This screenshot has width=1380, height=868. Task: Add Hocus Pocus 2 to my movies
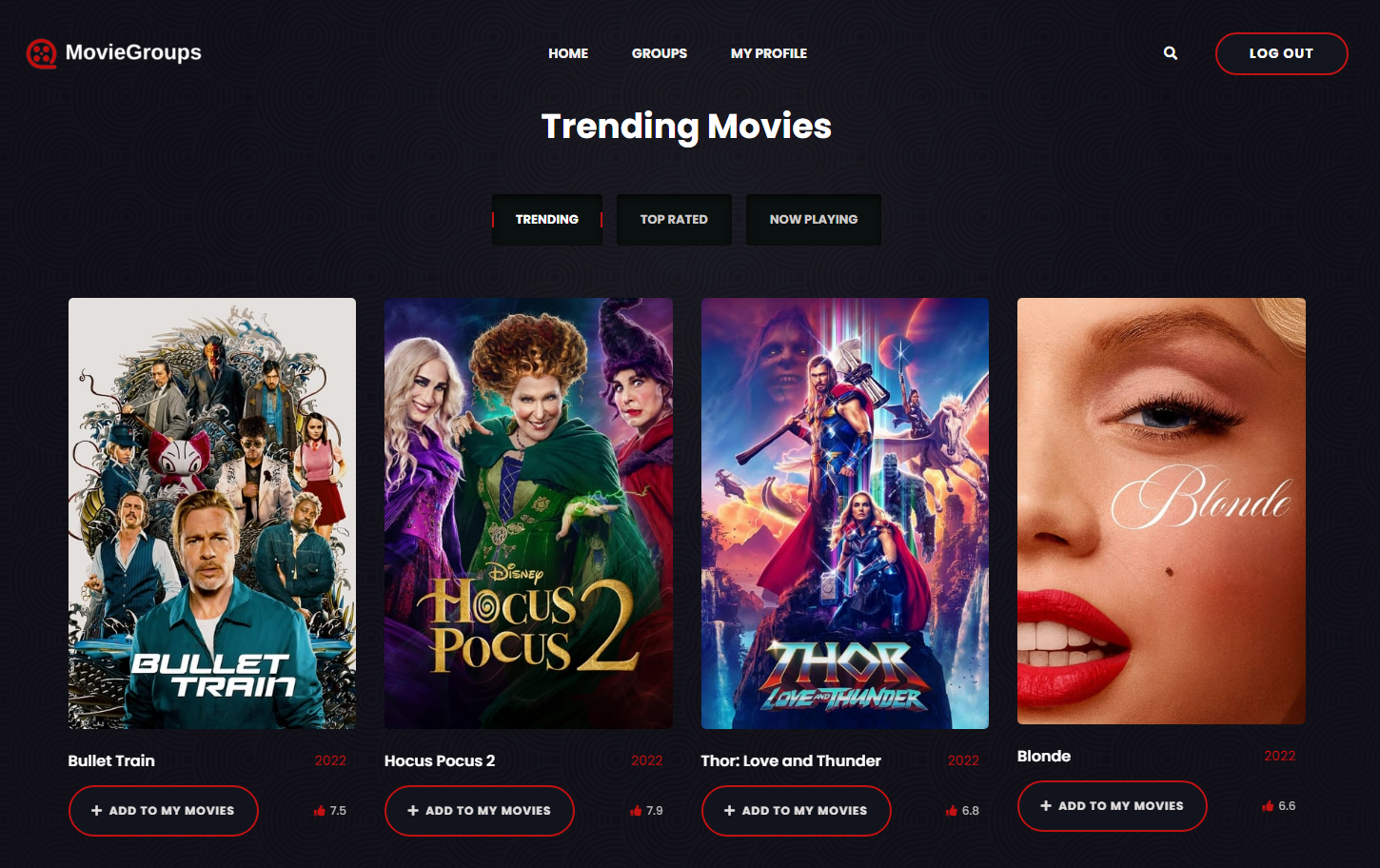tap(480, 811)
